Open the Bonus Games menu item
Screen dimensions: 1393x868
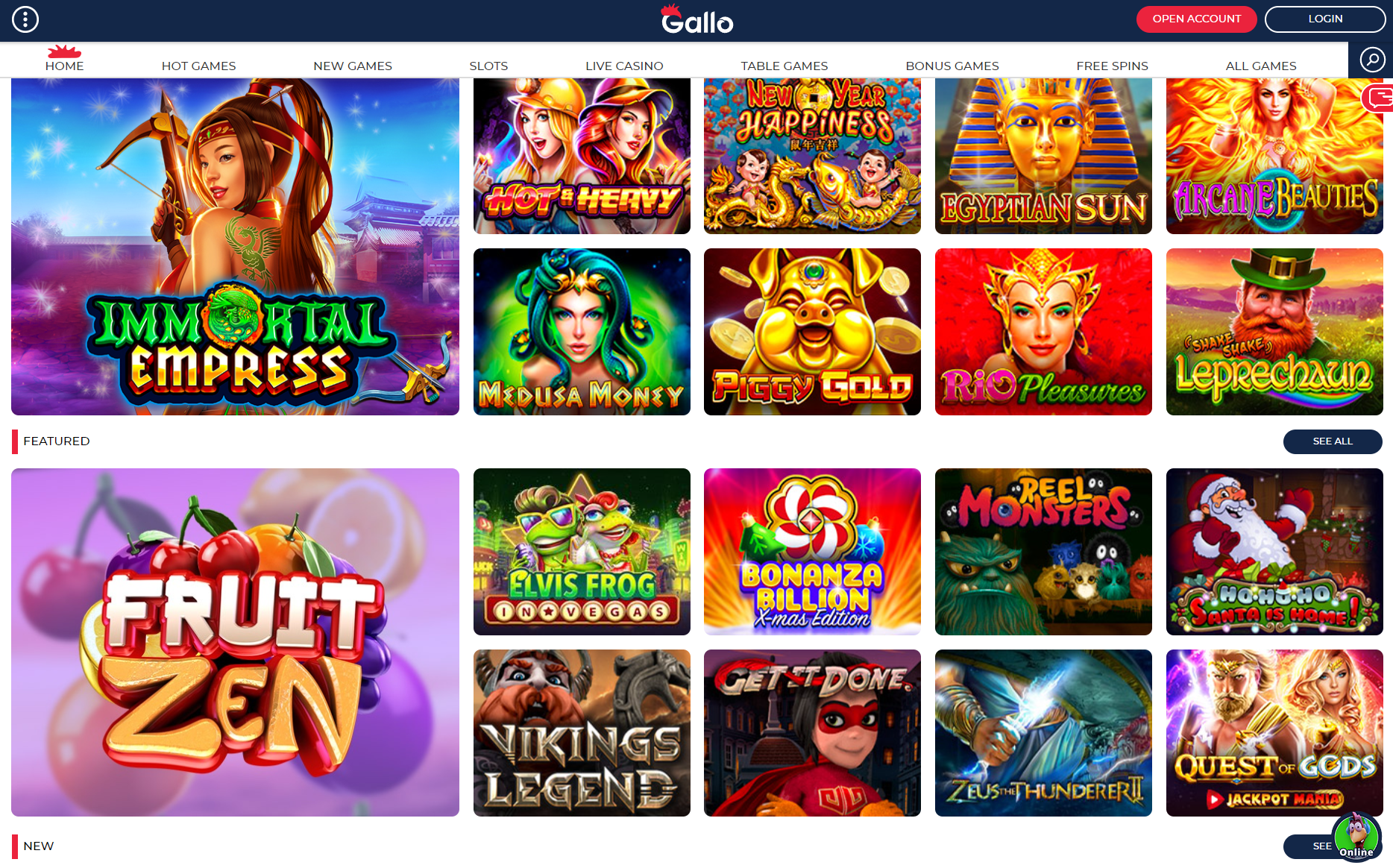point(952,66)
